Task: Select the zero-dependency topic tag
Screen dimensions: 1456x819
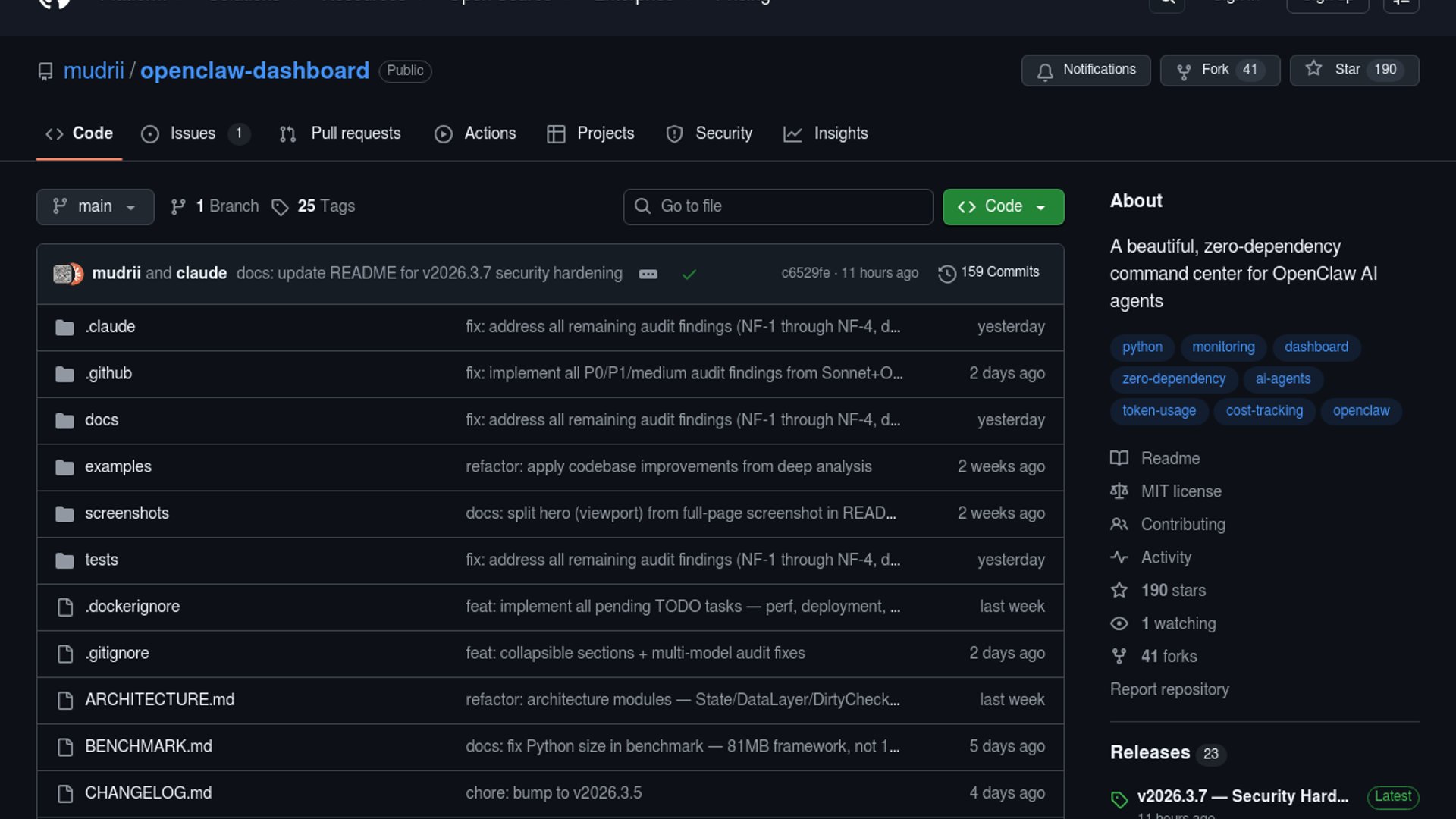Action: 1173,378
